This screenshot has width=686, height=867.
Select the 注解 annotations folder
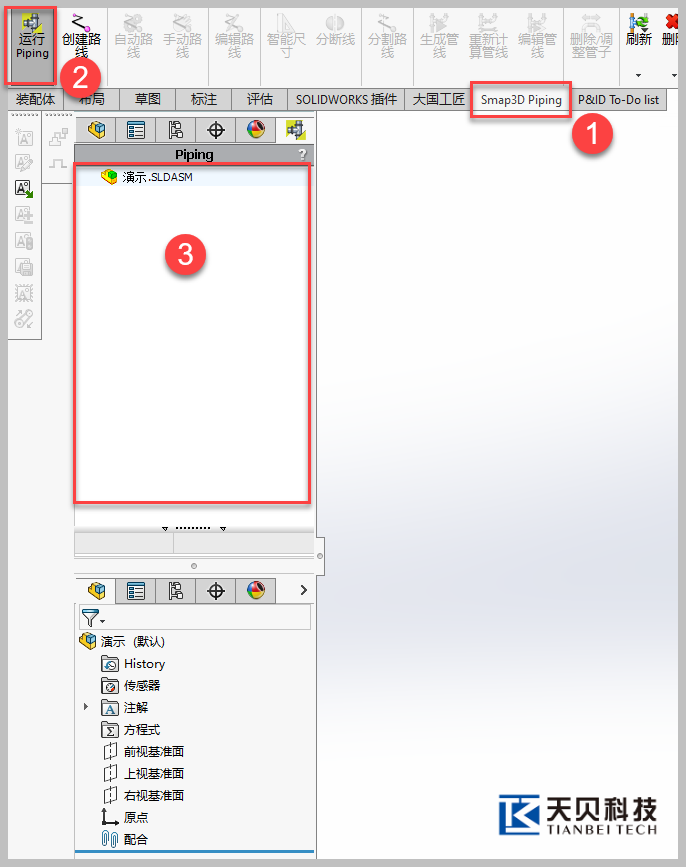tap(124, 708)
